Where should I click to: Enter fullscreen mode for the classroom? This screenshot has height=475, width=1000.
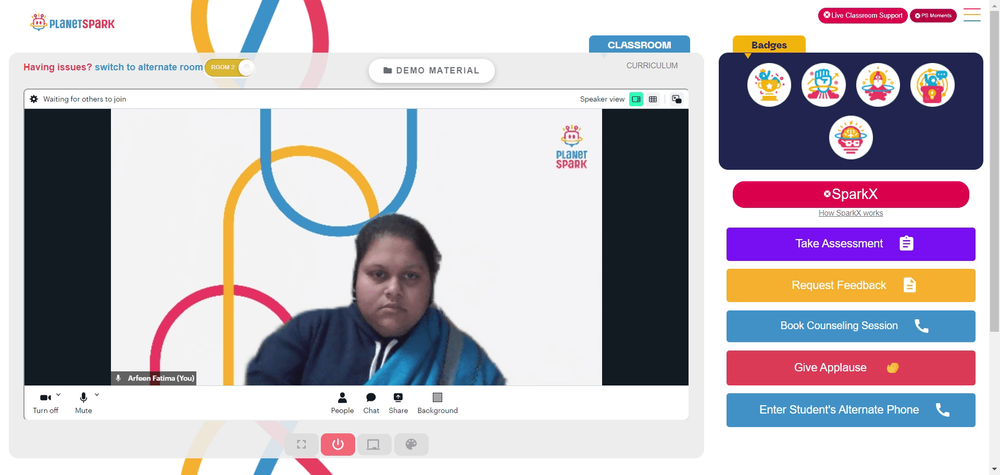coord(302,444)
